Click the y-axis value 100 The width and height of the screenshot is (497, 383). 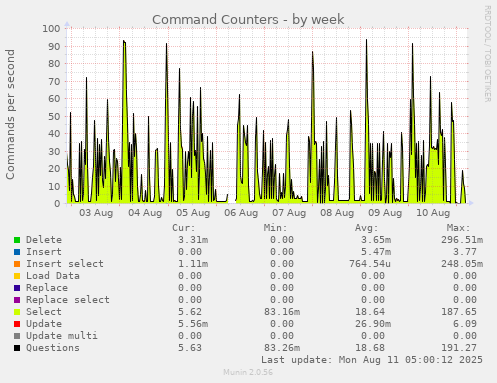[51, 28]
